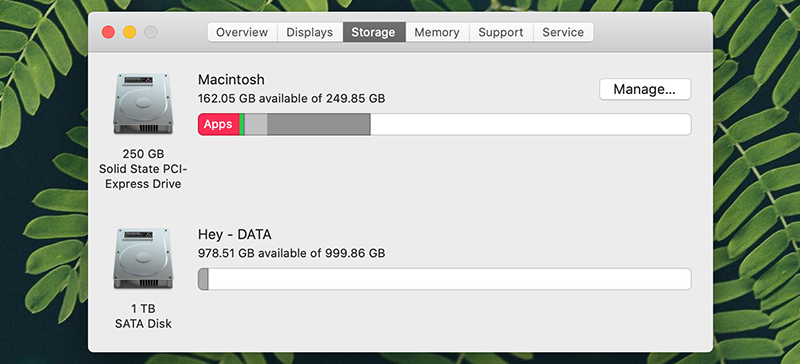Click the Macintosh volume name
The height and width of the screenshot is (364, 800).
tap(231, 80)
